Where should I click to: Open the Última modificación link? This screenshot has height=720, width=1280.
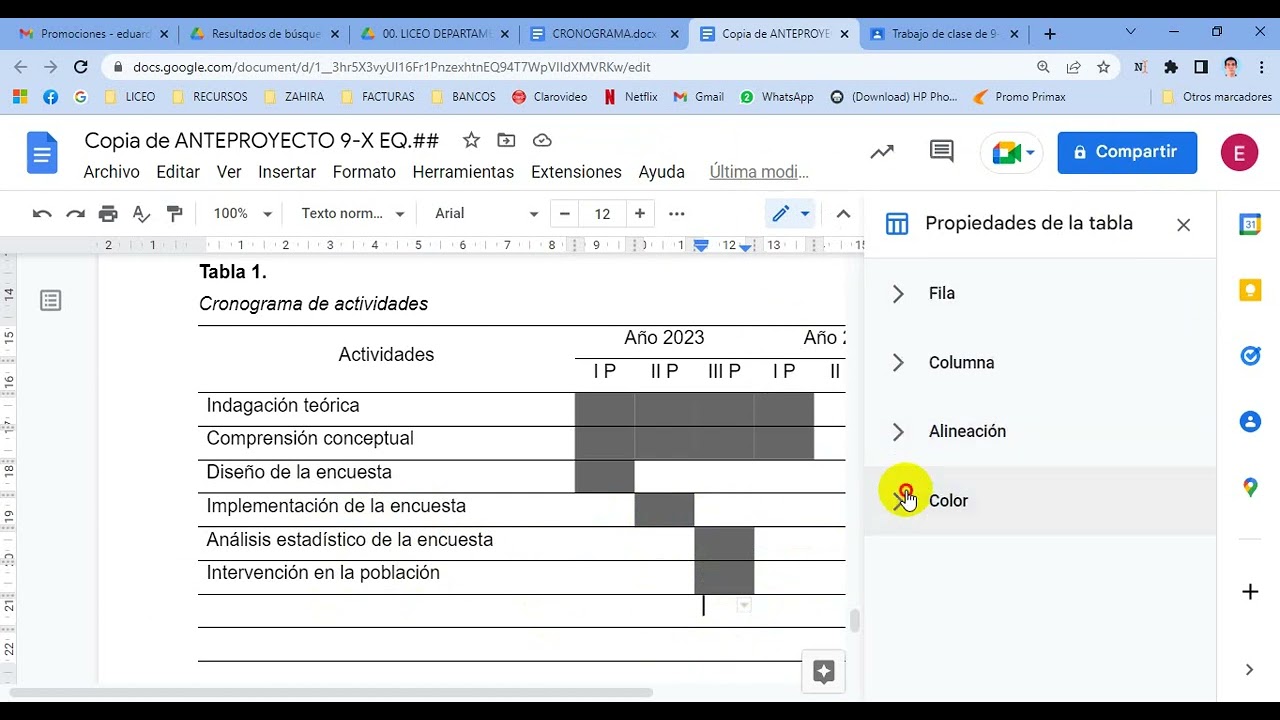(759, 172)
